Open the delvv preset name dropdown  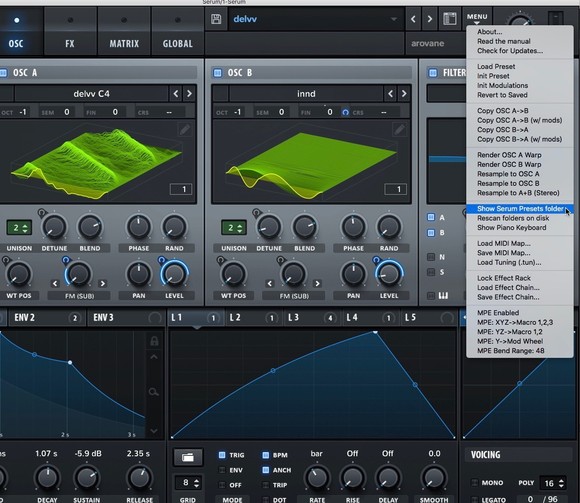(315, 19)
